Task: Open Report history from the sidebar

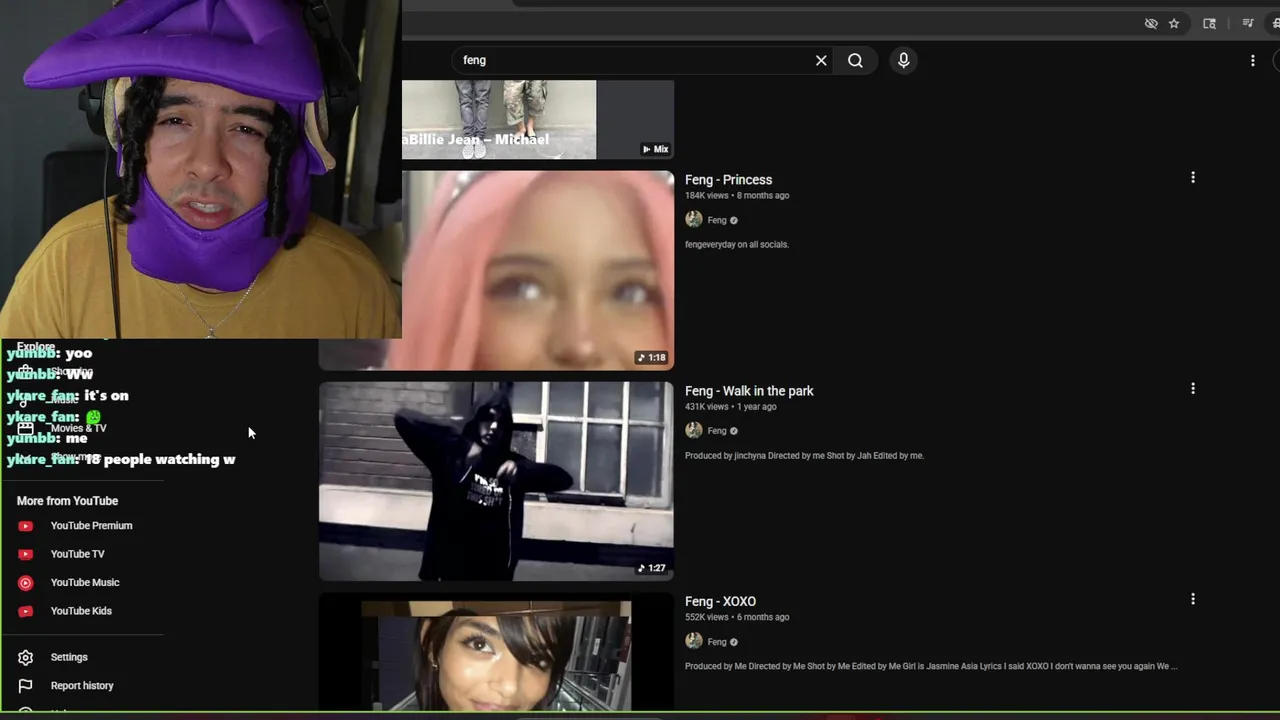Action: click(x=84, y=686)
